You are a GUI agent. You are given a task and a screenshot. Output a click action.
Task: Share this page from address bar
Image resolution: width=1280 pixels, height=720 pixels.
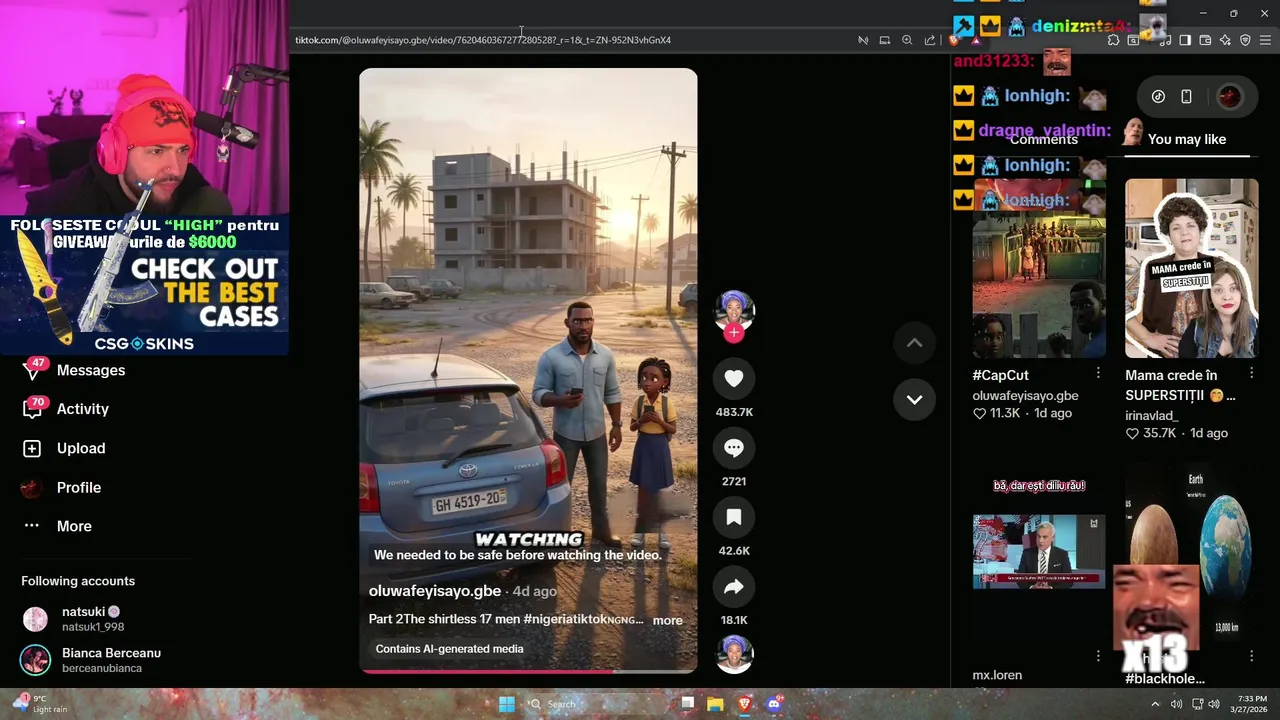tap(930, 40)
